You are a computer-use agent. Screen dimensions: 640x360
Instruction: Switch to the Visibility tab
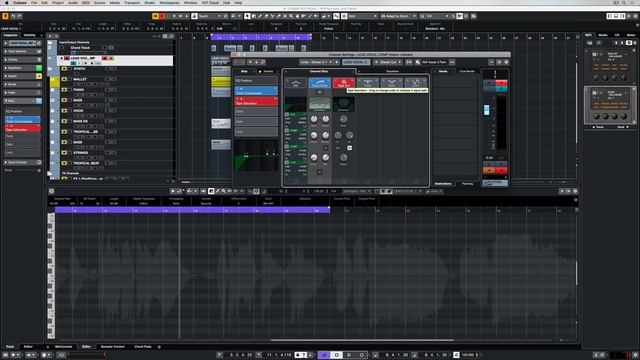[x=29, y=35]
